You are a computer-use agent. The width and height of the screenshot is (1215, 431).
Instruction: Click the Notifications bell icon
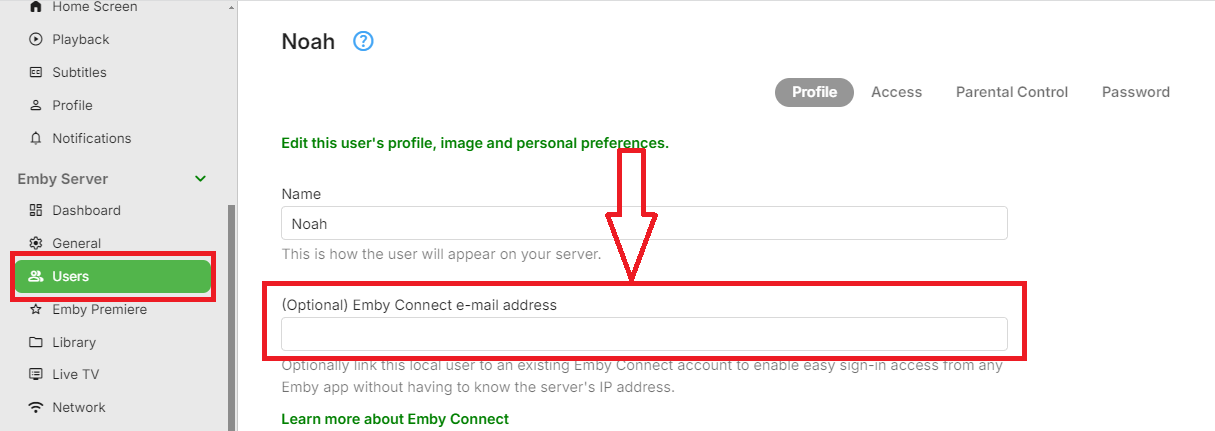(36, 138)
